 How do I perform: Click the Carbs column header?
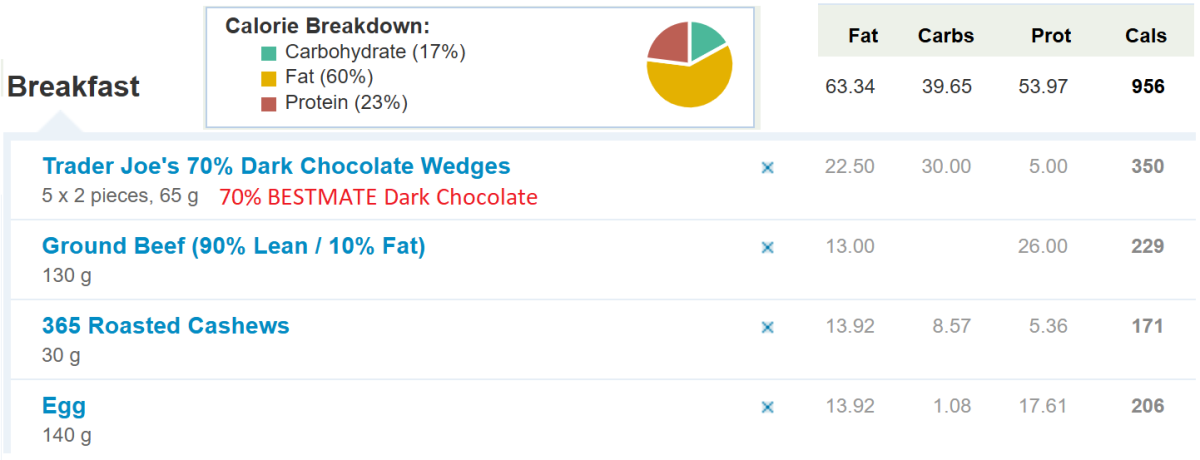(945, 36)
